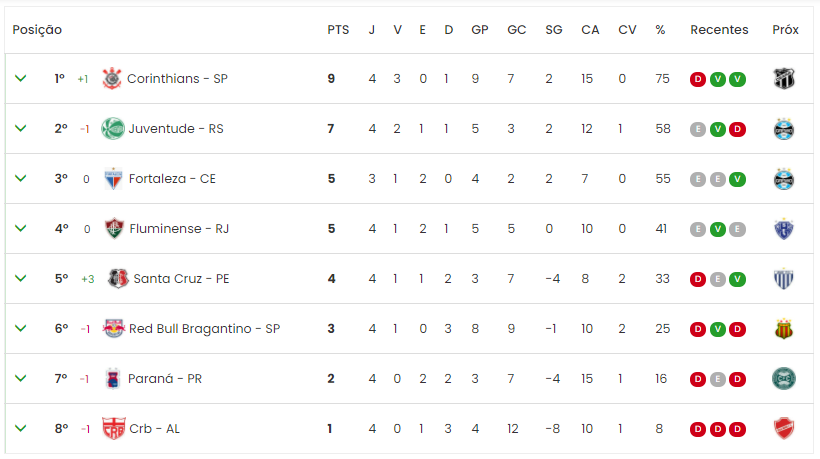Click the Fluminense crest icon
The width and height of the screenshot is (820, 459).
[x=114, y=228]
